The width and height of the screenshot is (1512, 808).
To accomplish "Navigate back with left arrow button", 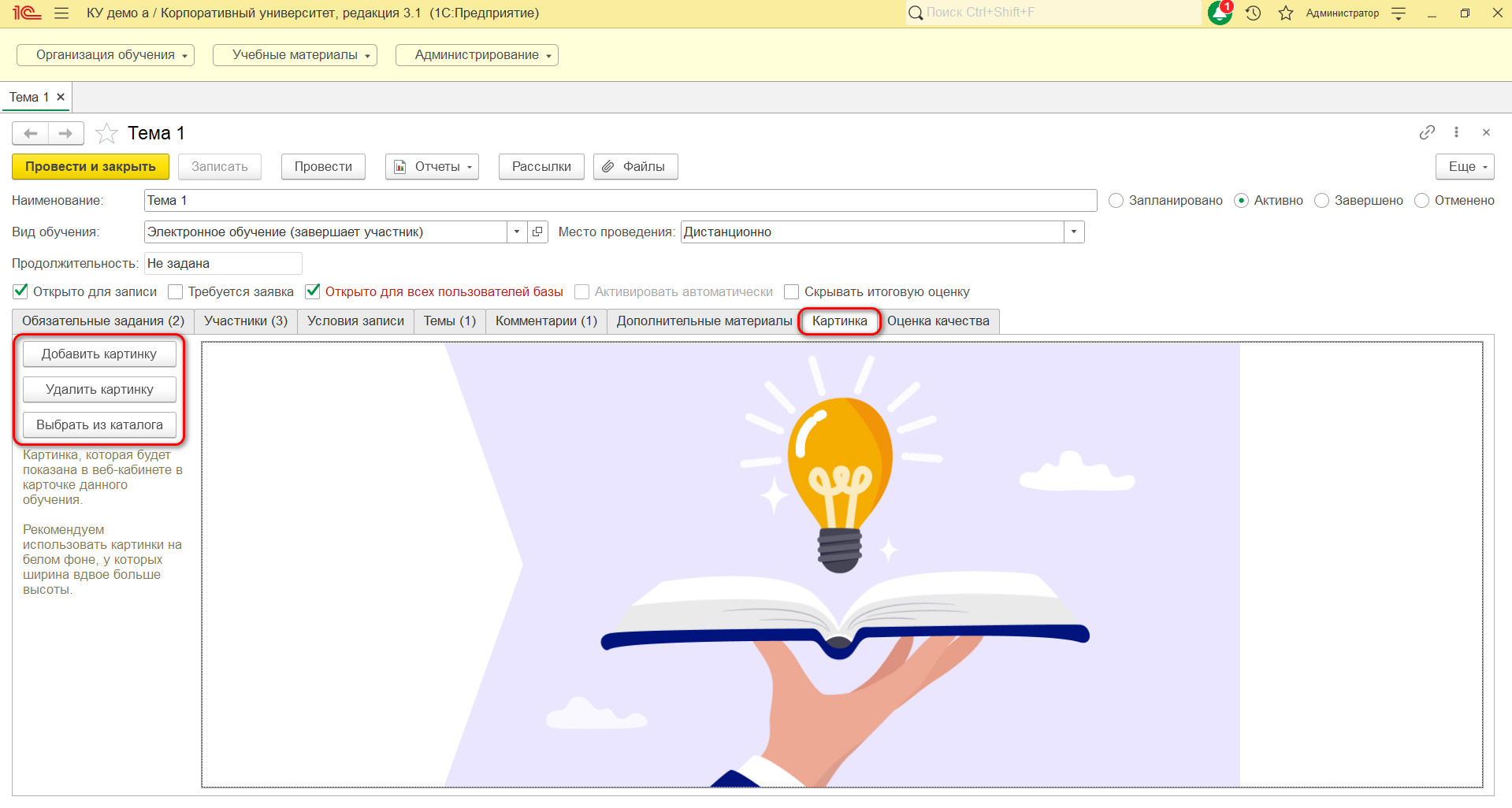I will (x=31, y=133).
